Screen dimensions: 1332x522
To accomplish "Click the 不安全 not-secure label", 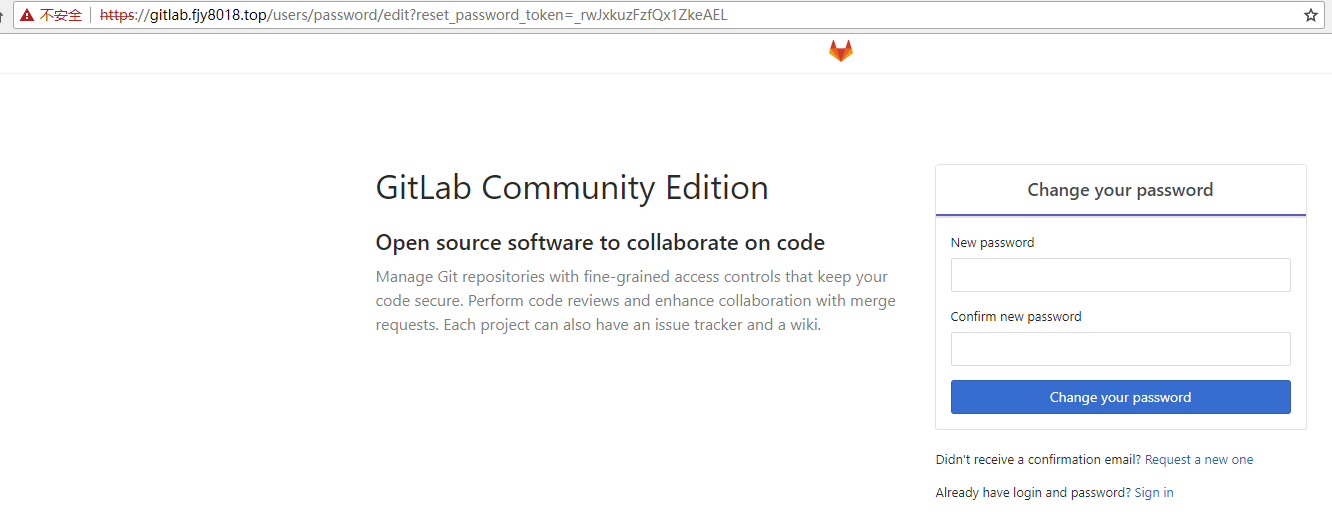I will (61, 16).
